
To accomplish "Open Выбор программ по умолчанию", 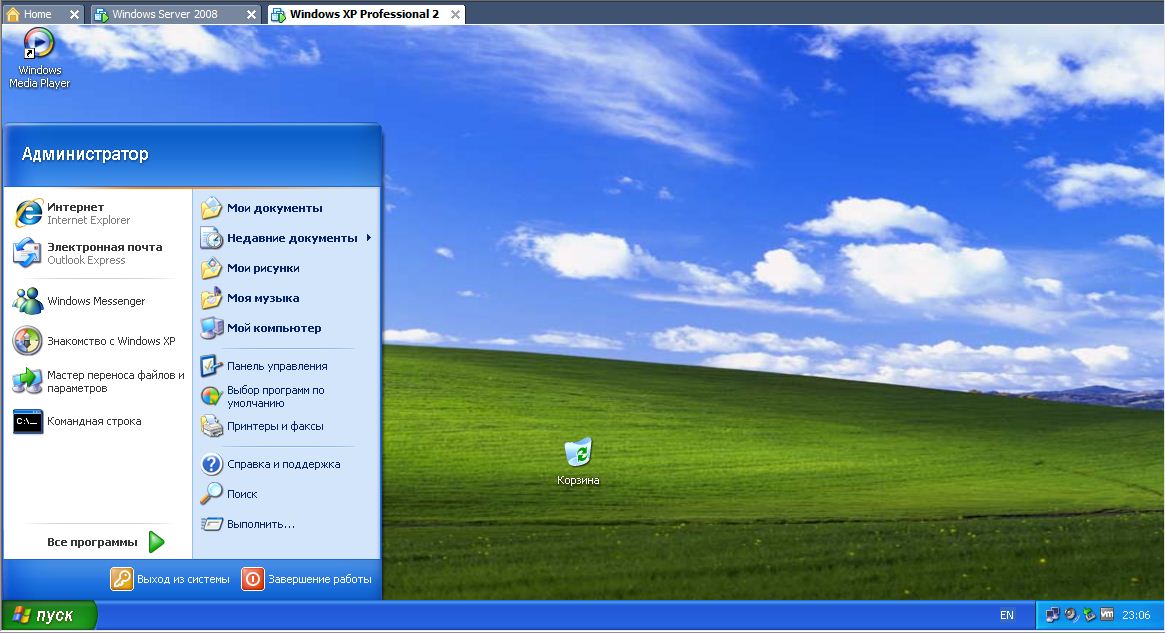I will tap(286, 396).
